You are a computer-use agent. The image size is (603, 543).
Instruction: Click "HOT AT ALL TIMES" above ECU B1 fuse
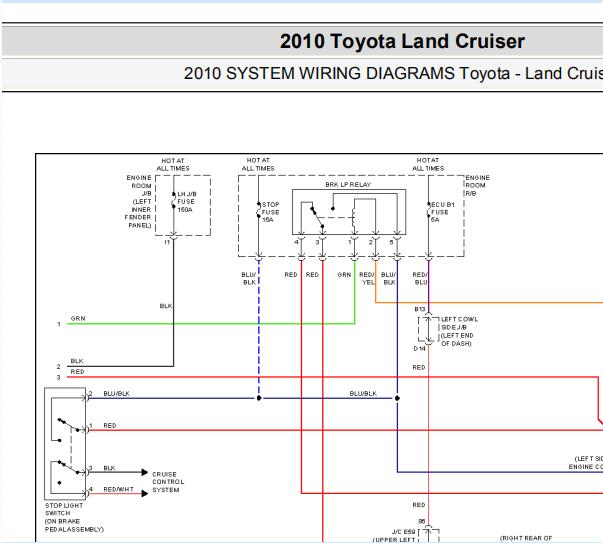(428, 164)
